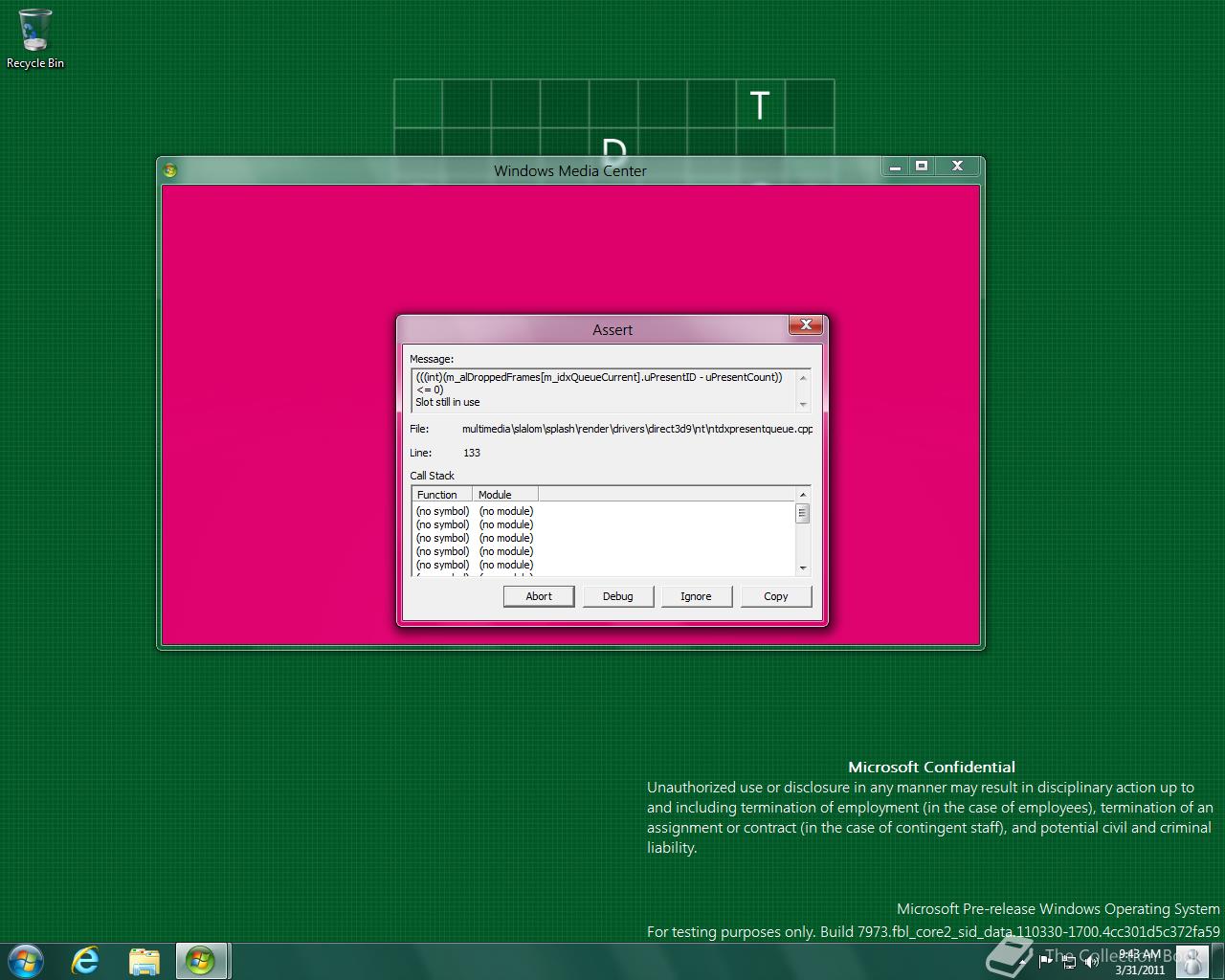Screen dimensions: 1225x980
Task: Minimize the Windows Media Center window
Action: (895, 167)
